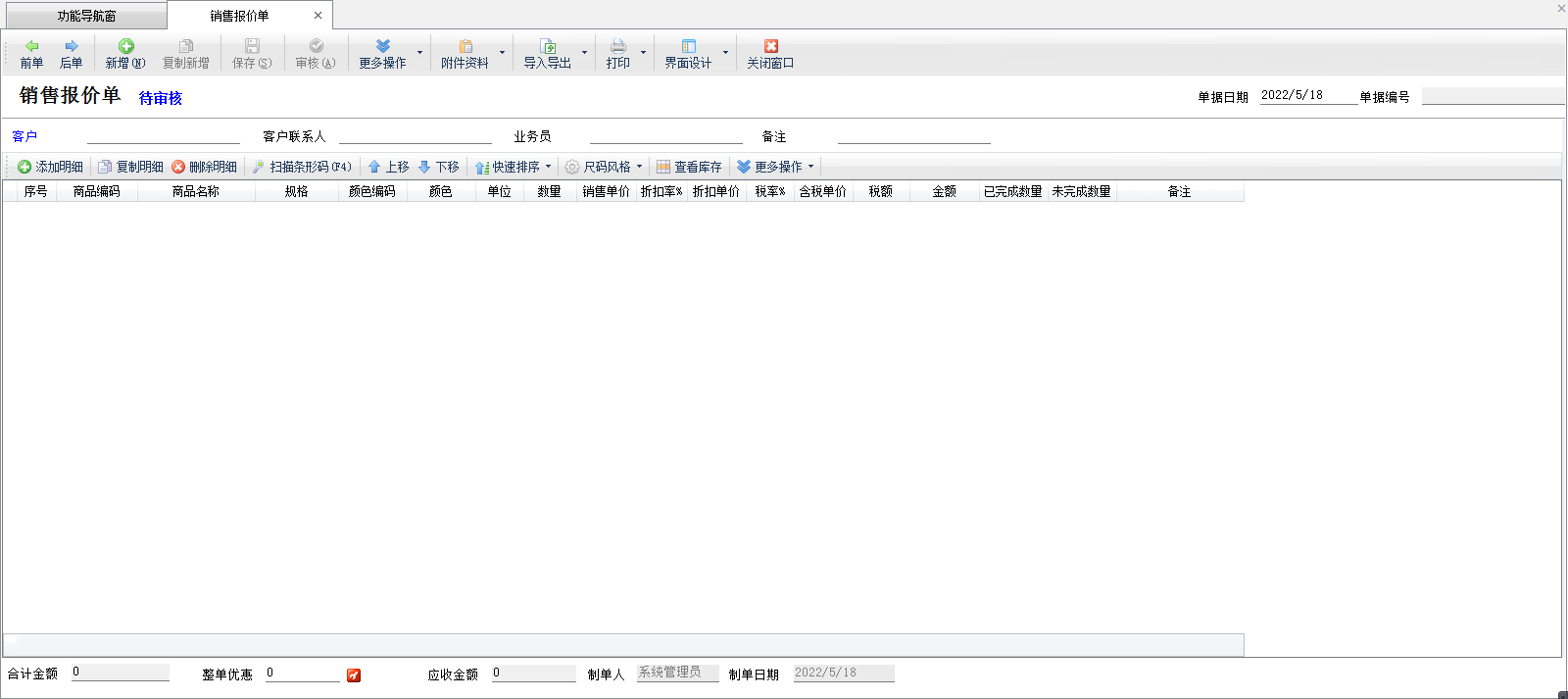Click the 删除明细 delete detail icon
This screenshot has width=1568, height=699.
point(178,167)
